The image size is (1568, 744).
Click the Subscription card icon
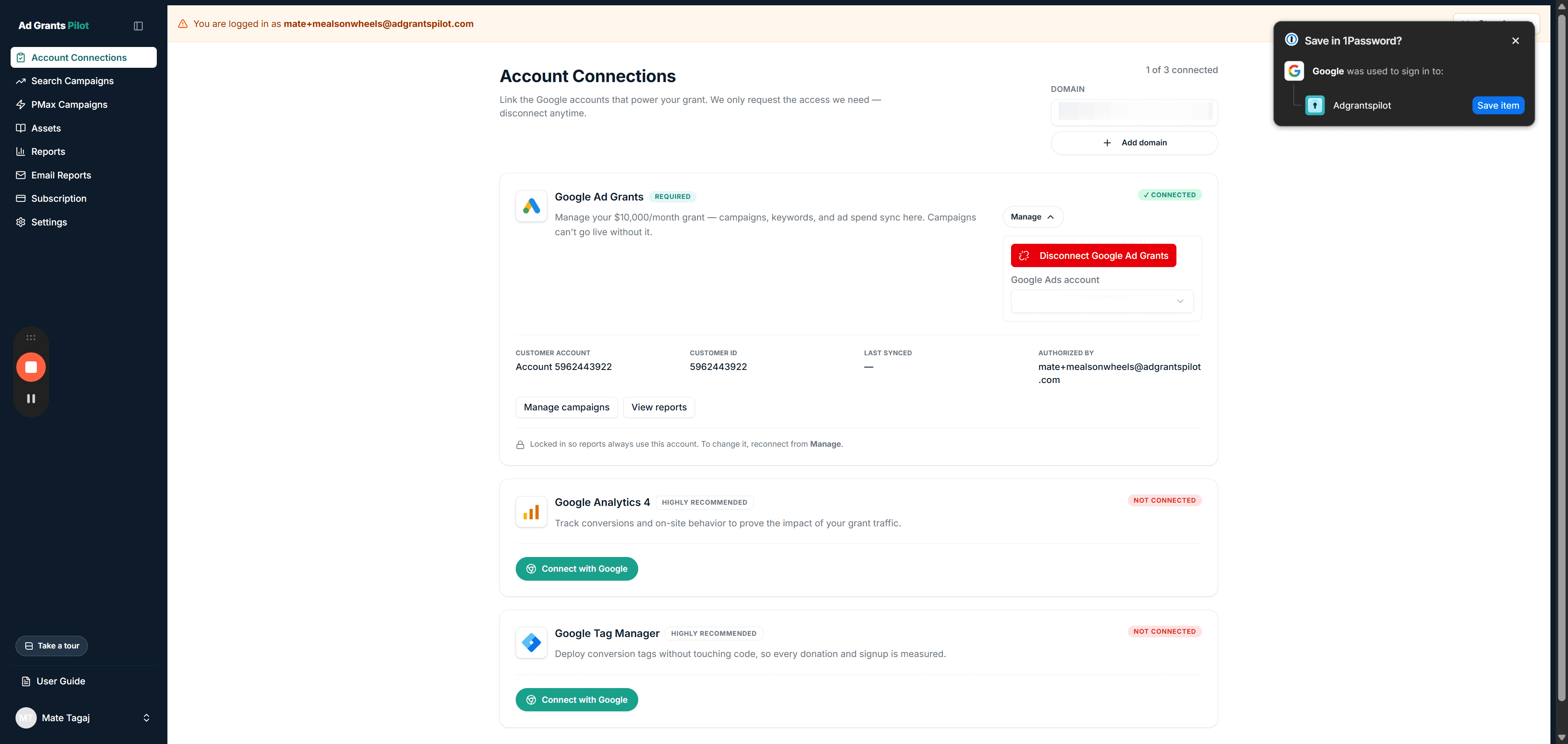click(x=21, y=198)
